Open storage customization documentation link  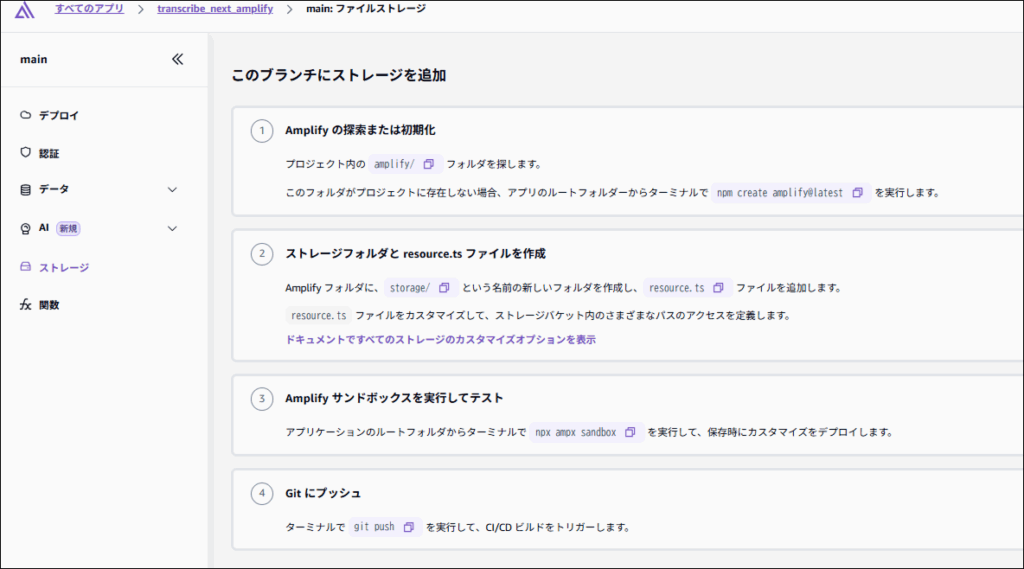[441, 340]
